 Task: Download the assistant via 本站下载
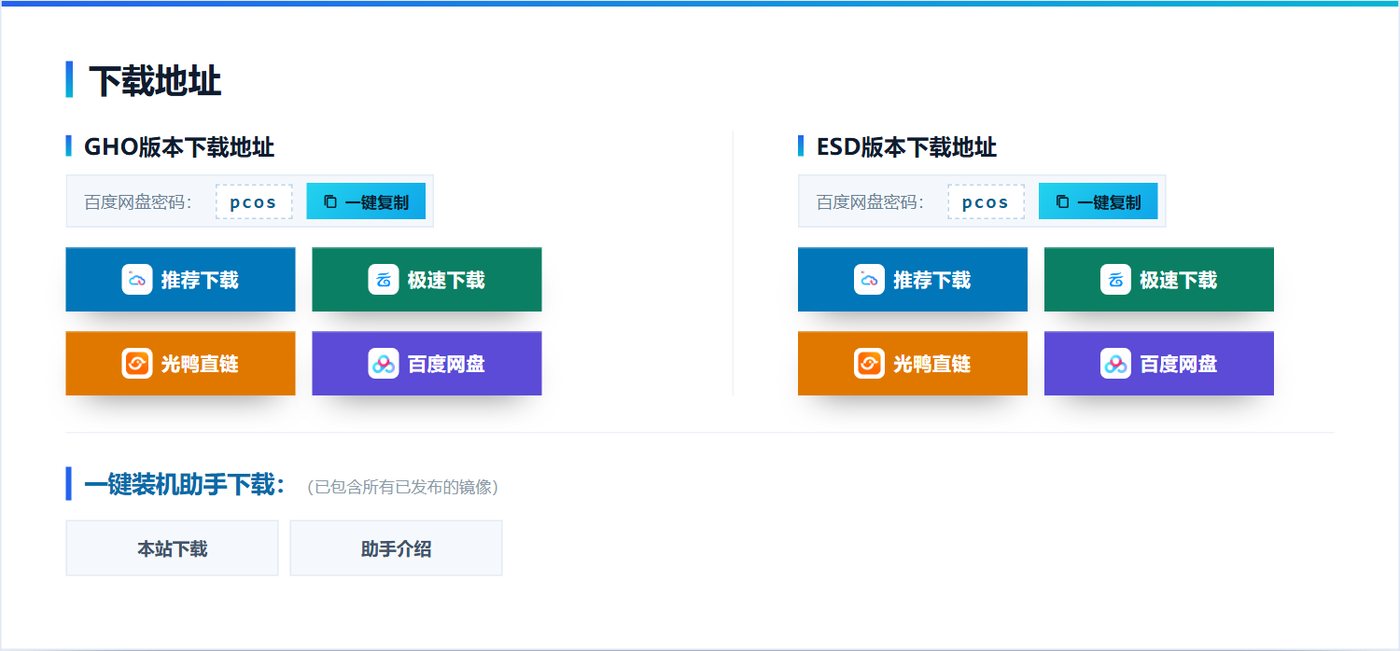pos(172,548)
